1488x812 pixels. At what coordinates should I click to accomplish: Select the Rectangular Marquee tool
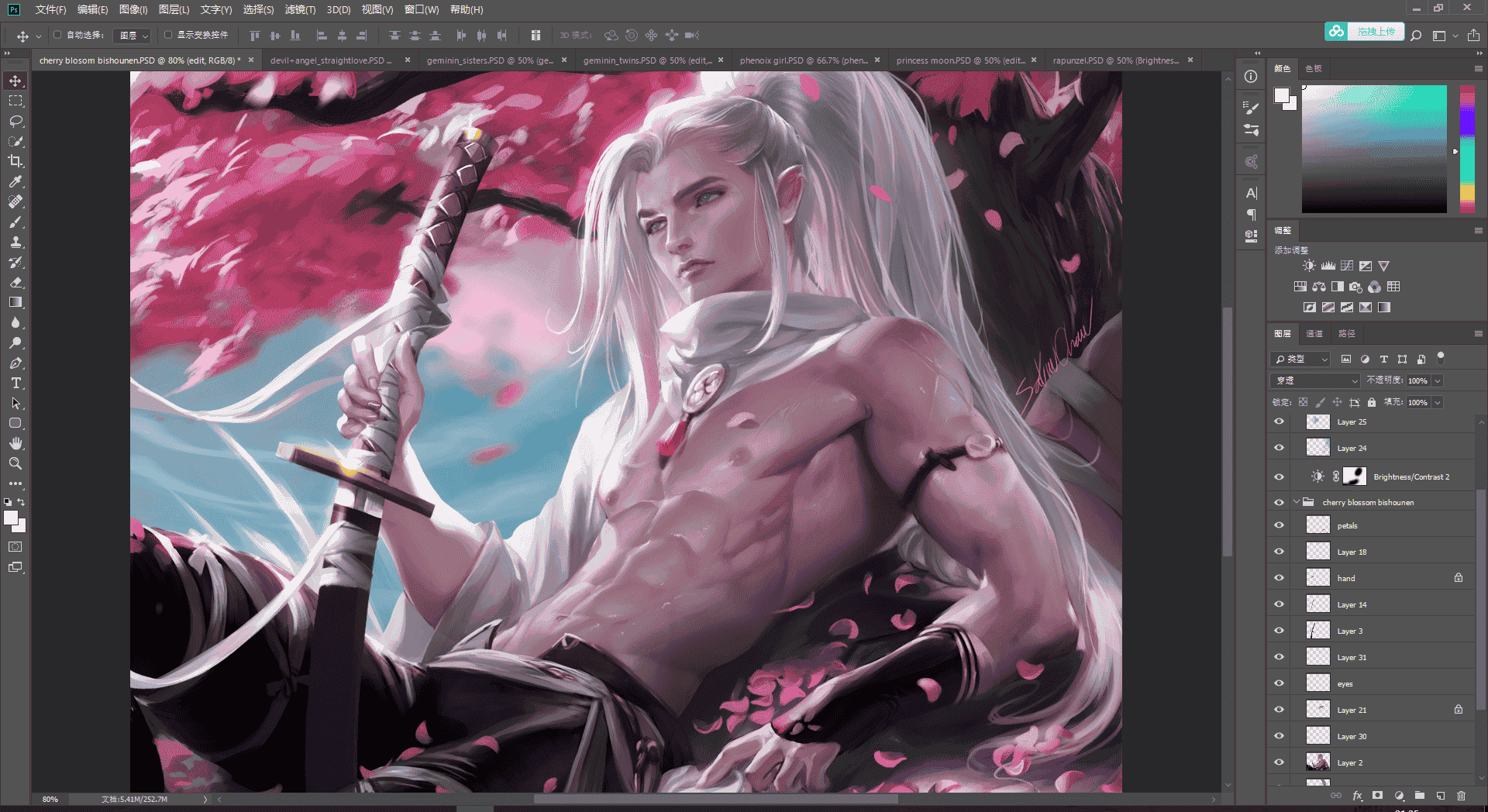[x=15, y=101]
